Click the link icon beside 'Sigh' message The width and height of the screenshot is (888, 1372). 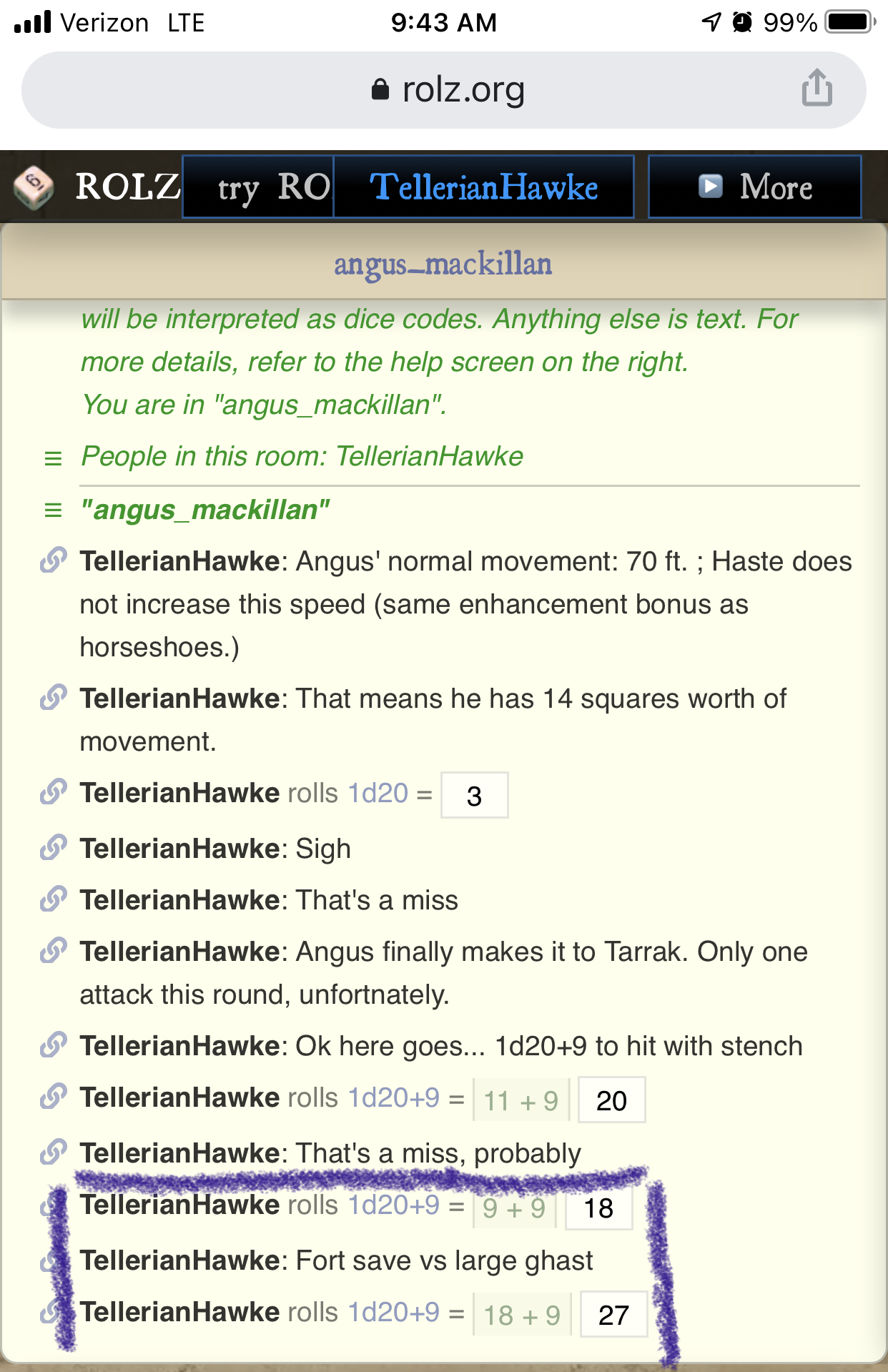54,847
